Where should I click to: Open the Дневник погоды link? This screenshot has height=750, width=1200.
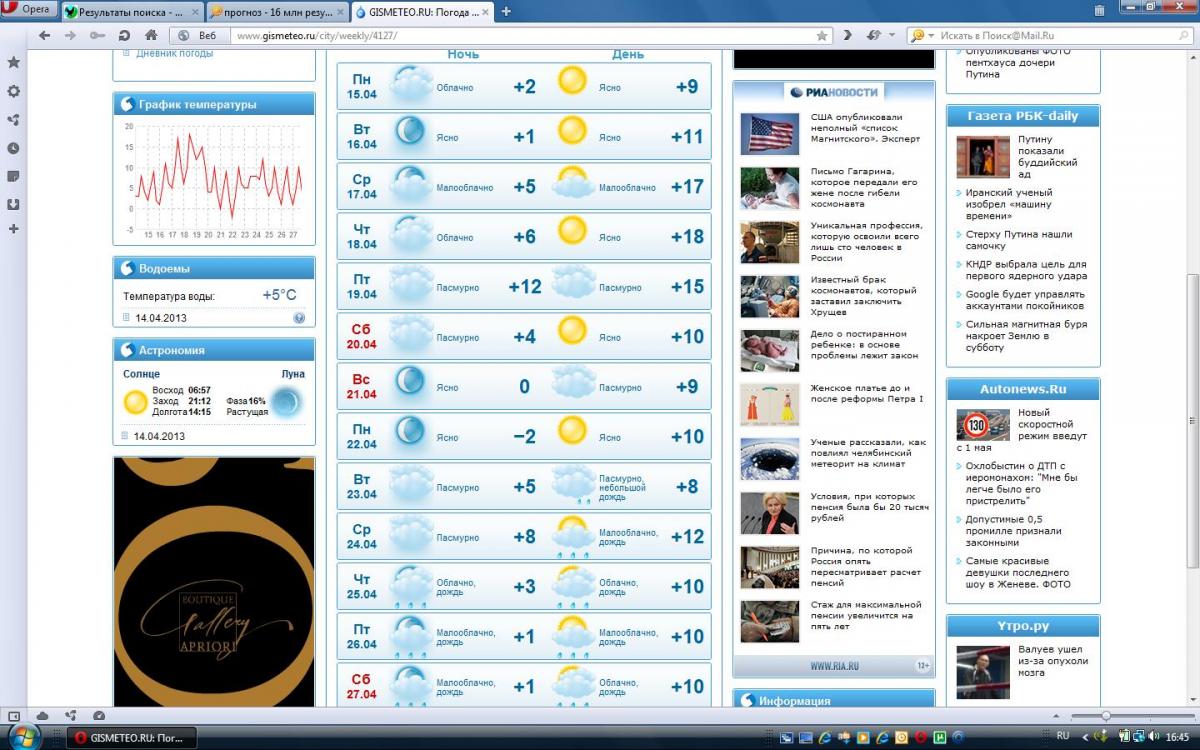coord(174,53)
